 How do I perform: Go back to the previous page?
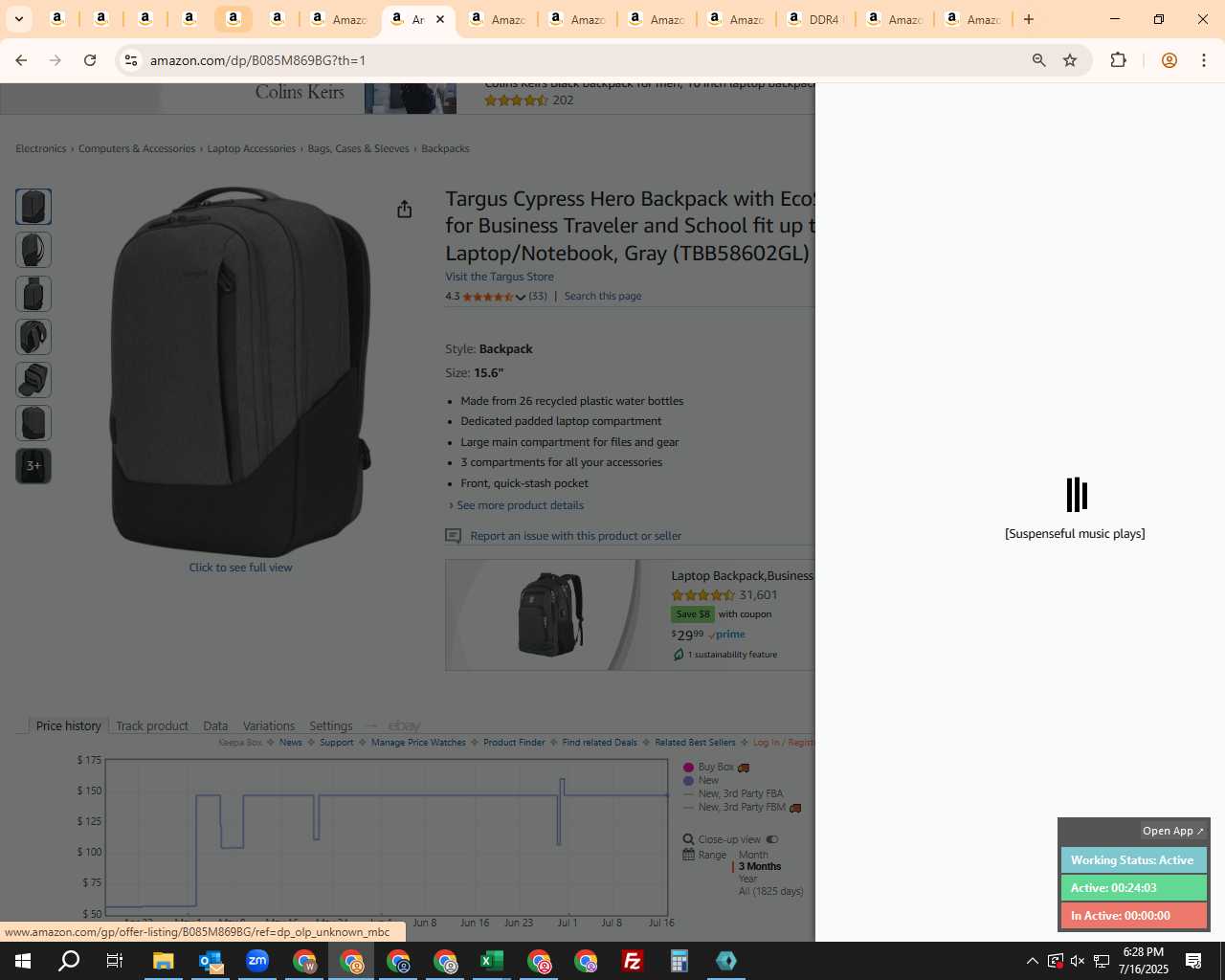pos(21,60)
